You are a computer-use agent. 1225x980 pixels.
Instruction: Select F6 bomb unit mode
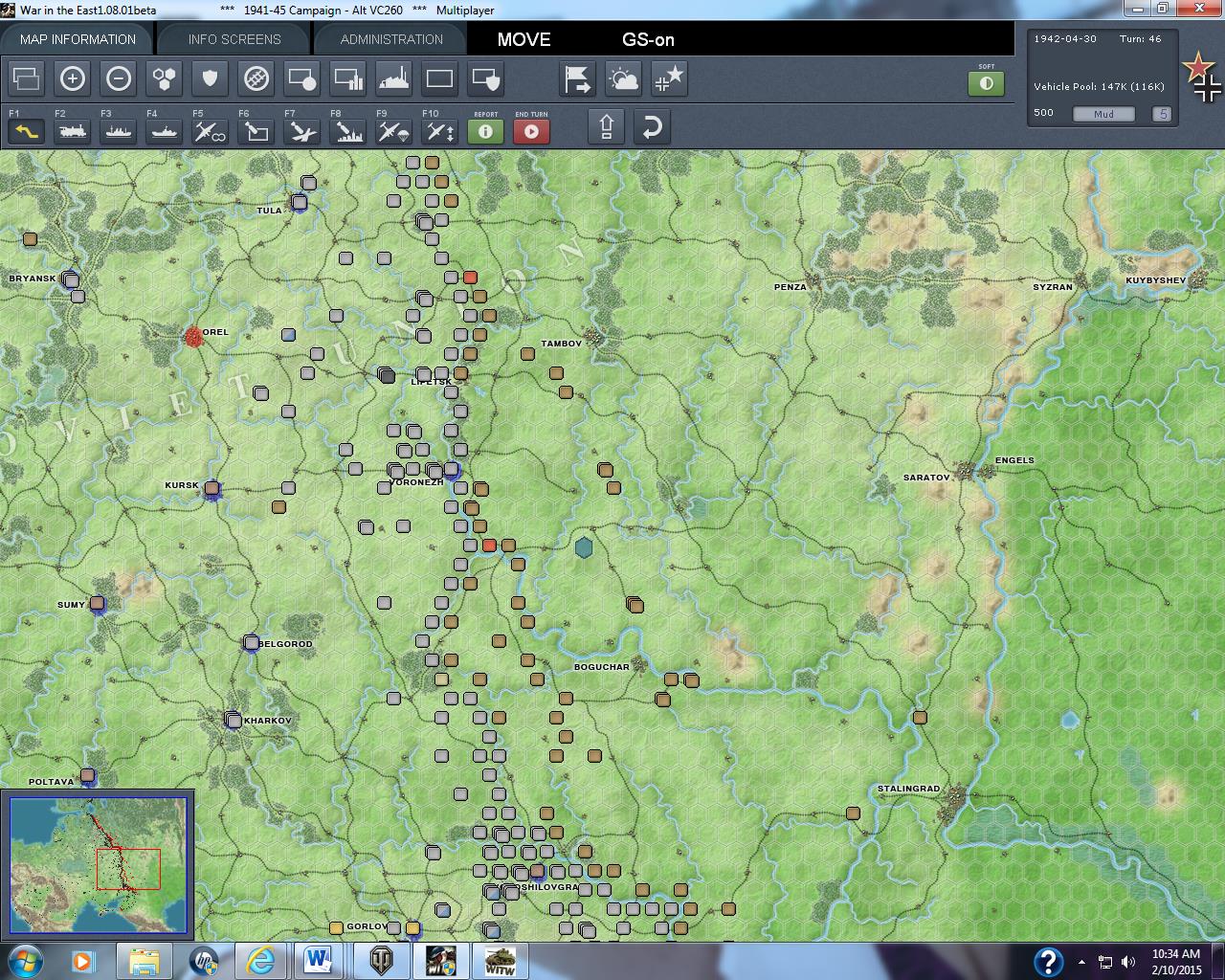coord(256,130)
